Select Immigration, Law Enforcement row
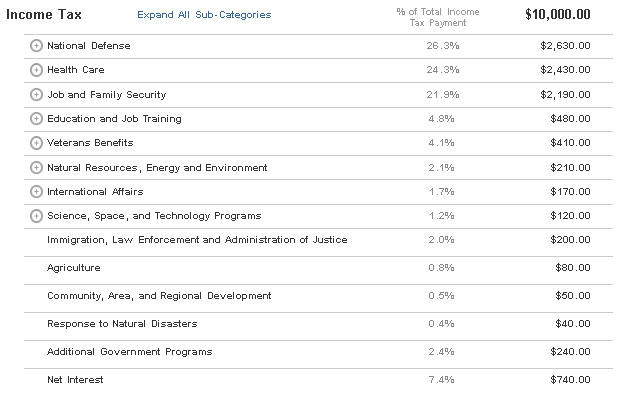This screenshot has width=619, height=394. point(318,240)
